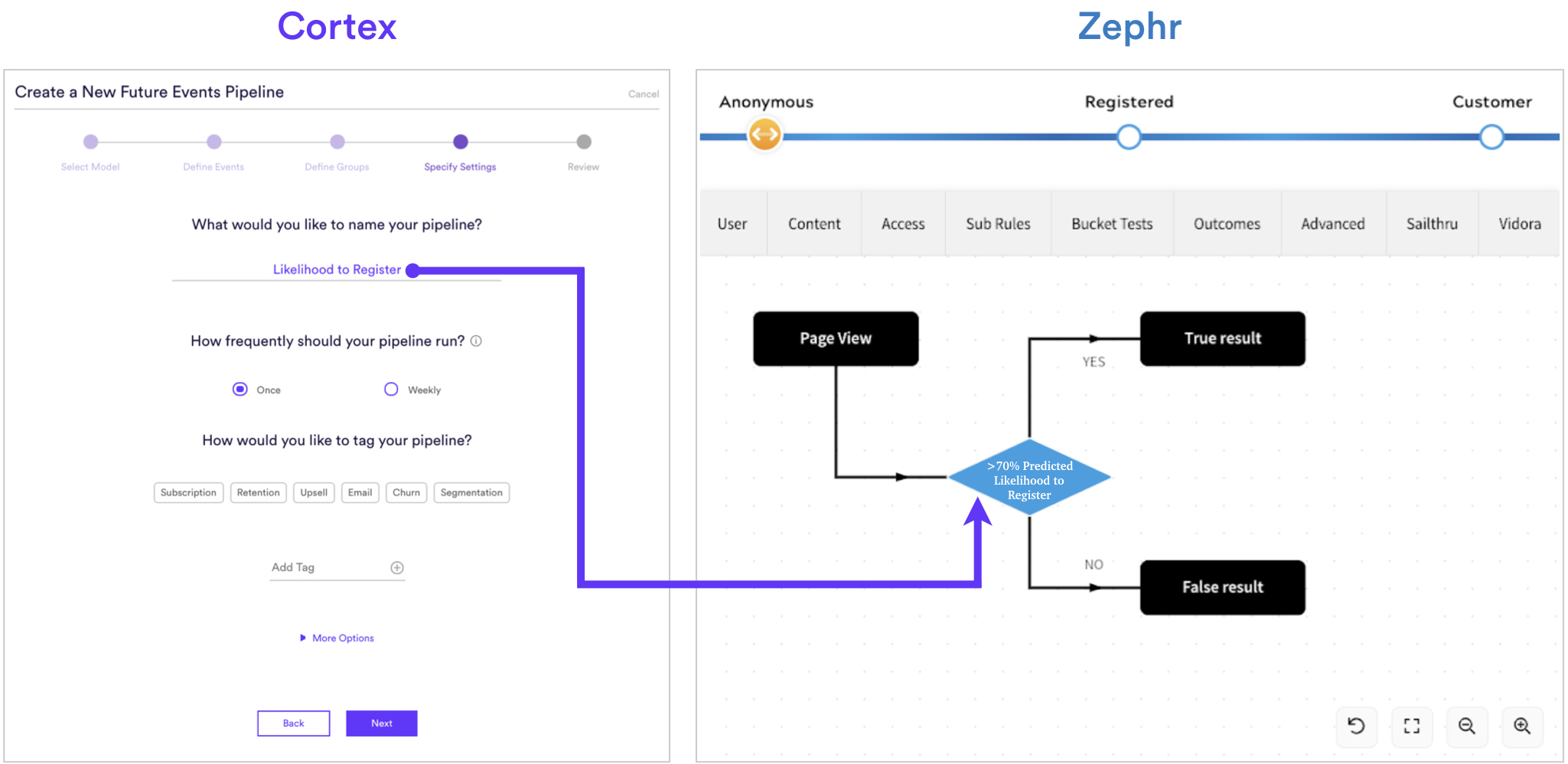Select the False result node

[1223, 587]
